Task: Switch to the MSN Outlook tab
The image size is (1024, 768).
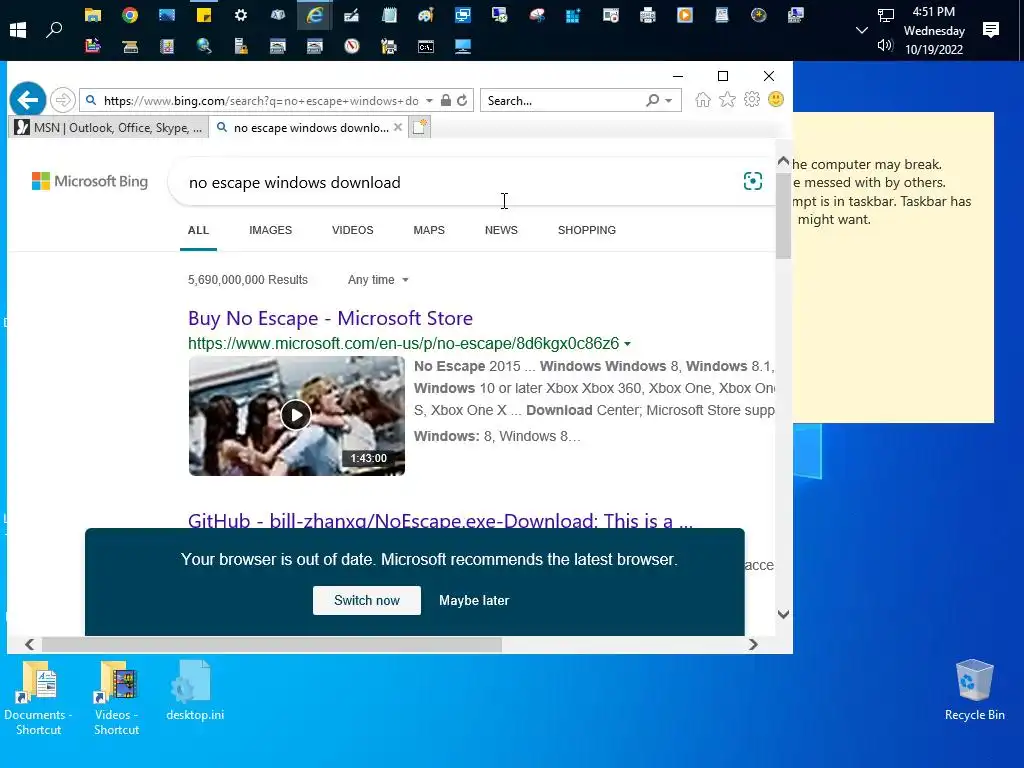Action: point(109,127)
